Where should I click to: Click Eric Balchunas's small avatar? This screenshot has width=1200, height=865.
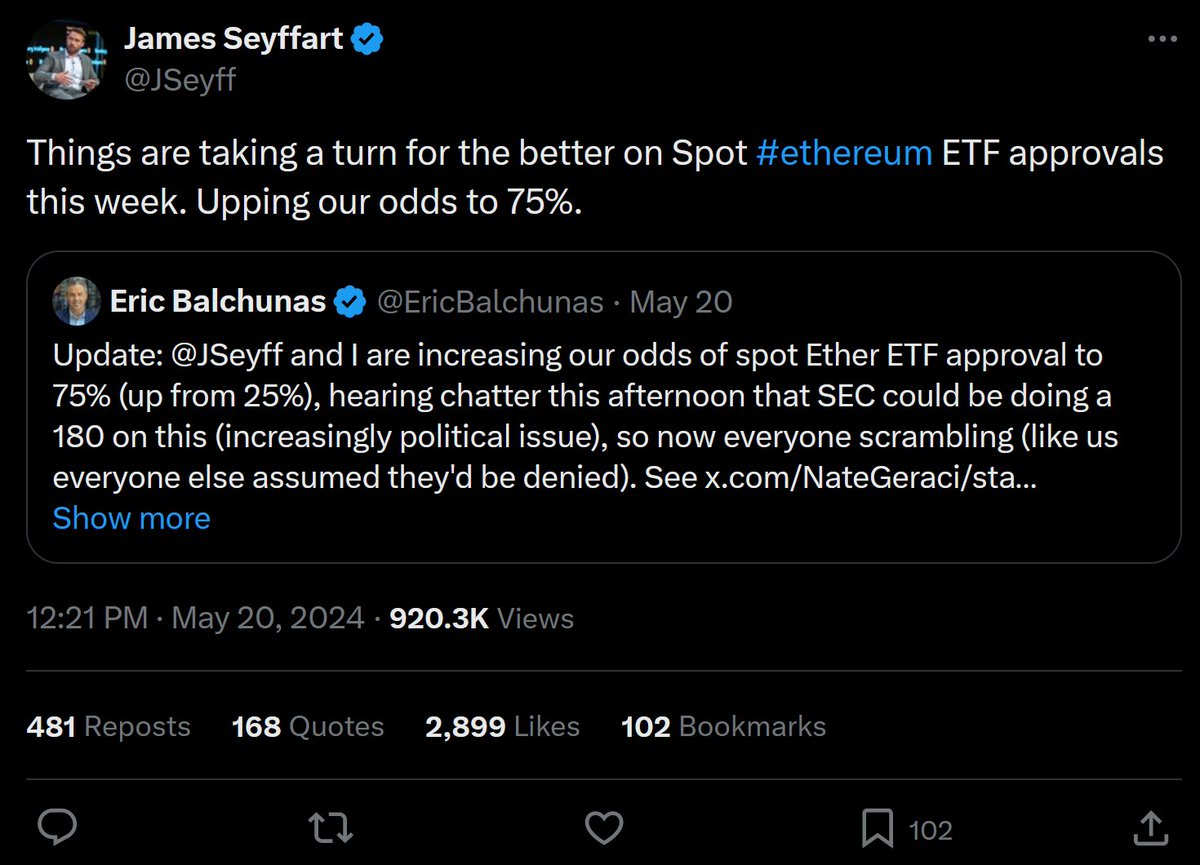[77, 301]
